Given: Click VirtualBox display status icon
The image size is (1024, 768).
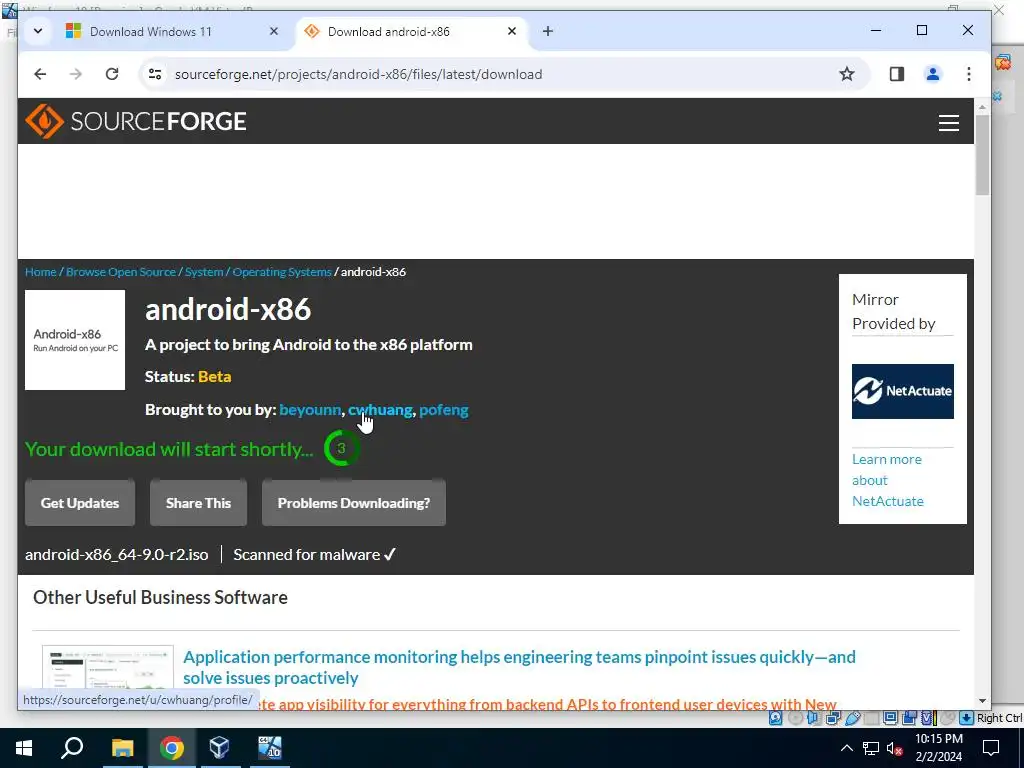Looking at the screenshot, I should [x=890, y=718].
